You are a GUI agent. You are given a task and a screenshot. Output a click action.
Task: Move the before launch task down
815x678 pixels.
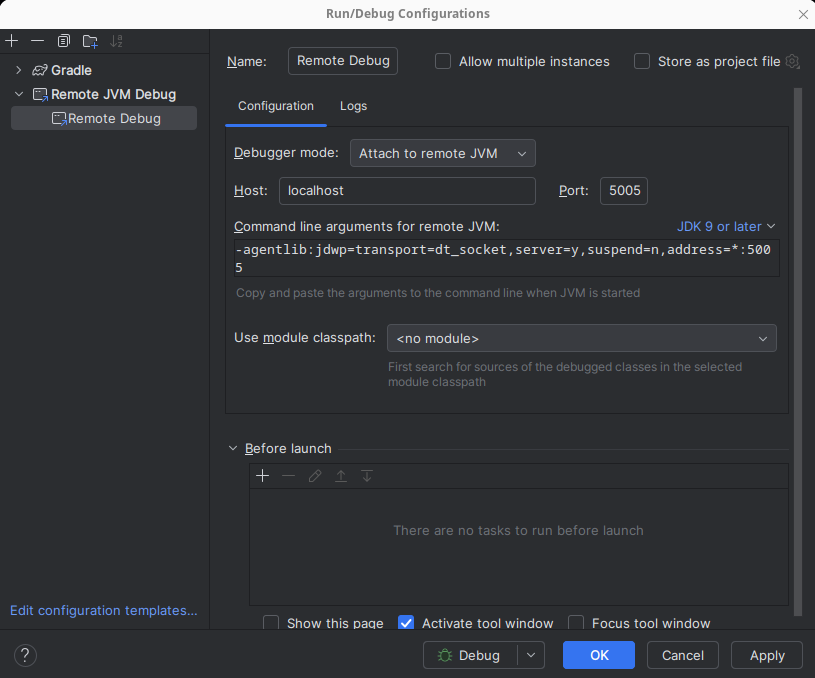pos(367,476)
